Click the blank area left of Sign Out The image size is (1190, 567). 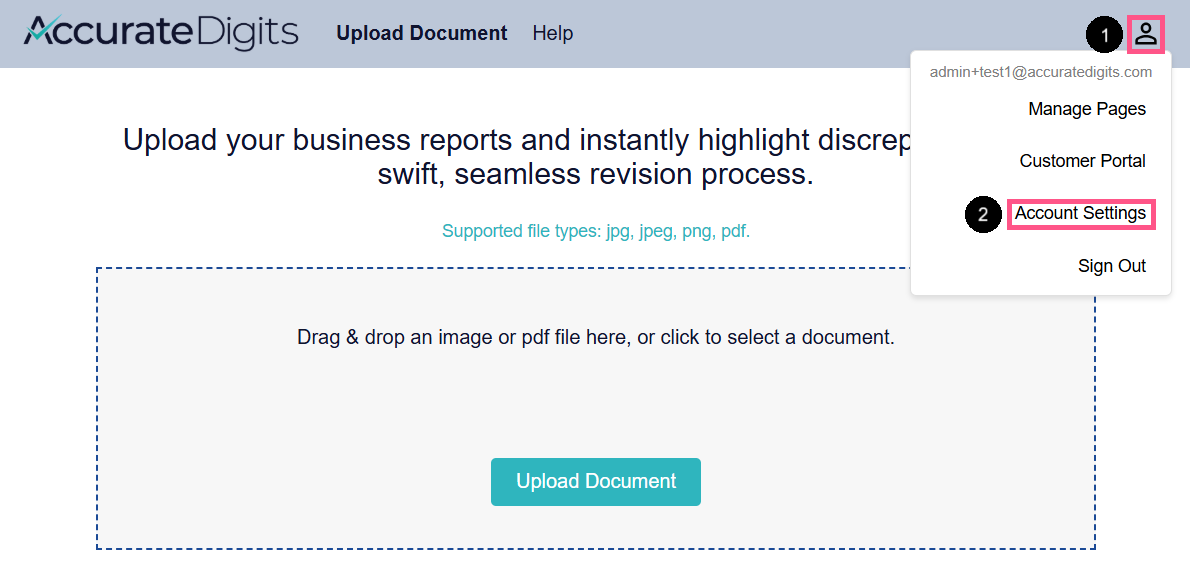[x=994, y=266]
